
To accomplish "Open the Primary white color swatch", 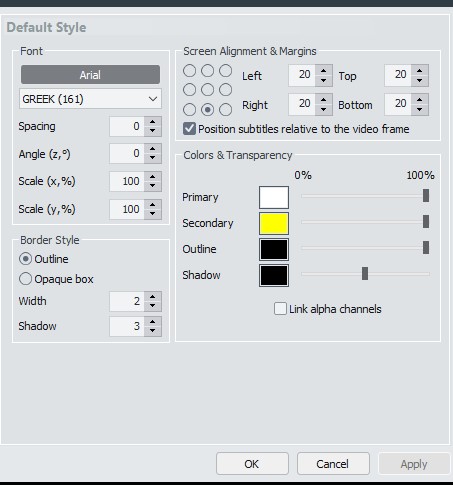I will [274, 197].
